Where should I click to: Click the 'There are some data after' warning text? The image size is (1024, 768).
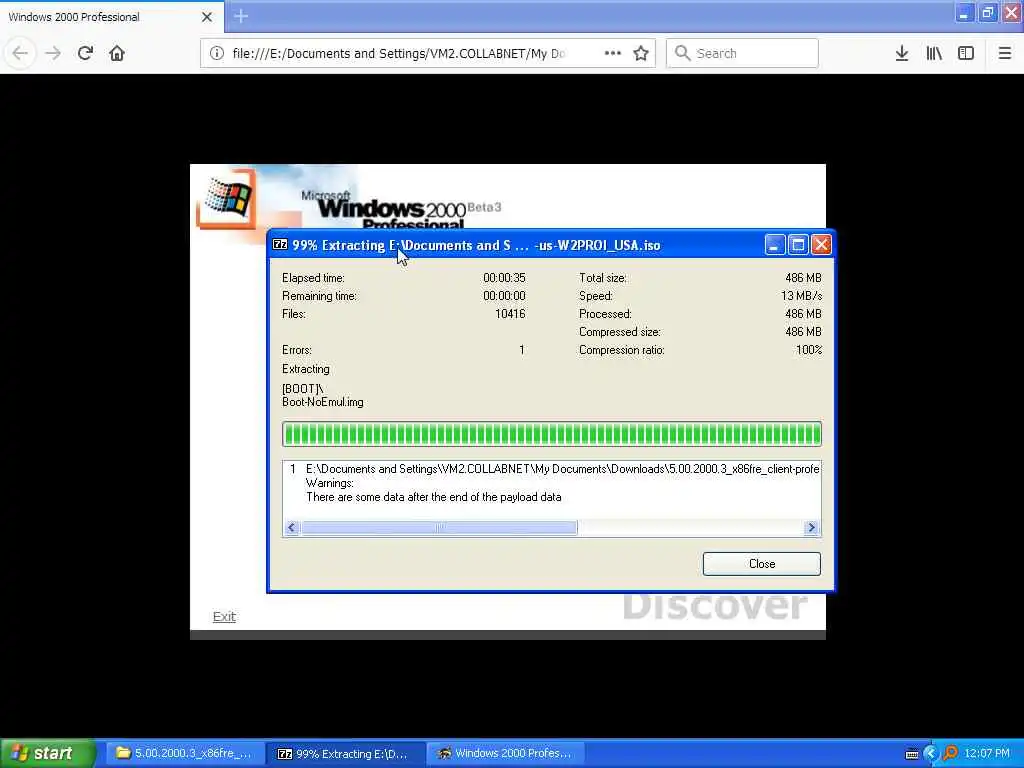point(434,497)
